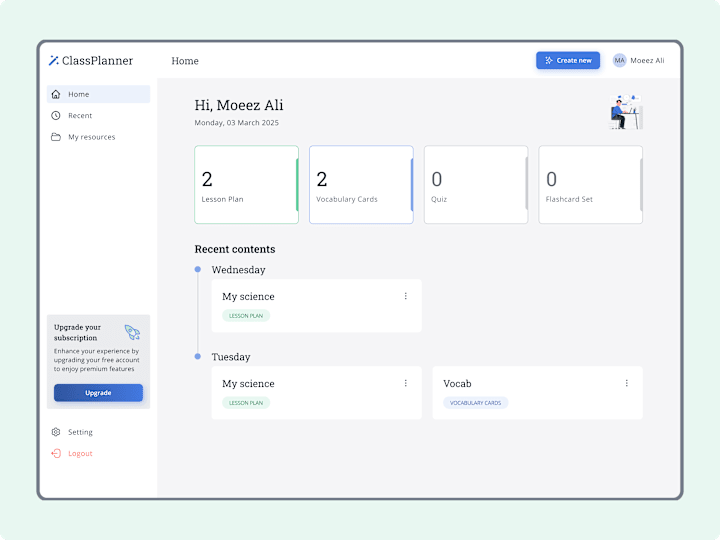
Task: Select Logout in the sidebar
Action: pos(98,453)
